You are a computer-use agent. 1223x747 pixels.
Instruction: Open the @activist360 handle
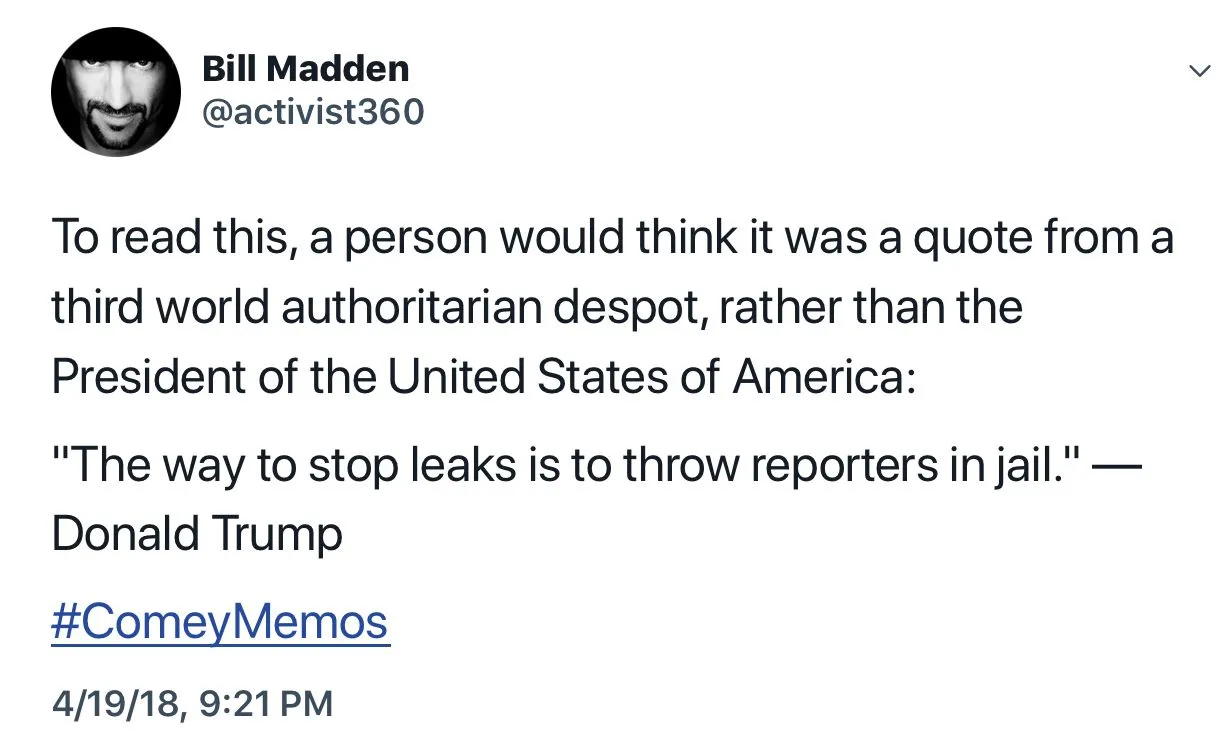313,112
